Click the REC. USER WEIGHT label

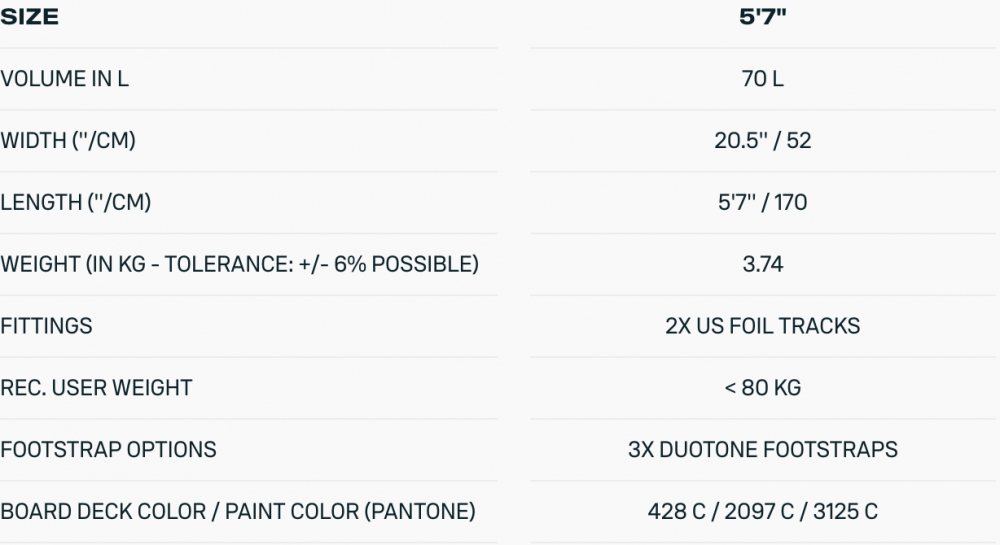96,388
